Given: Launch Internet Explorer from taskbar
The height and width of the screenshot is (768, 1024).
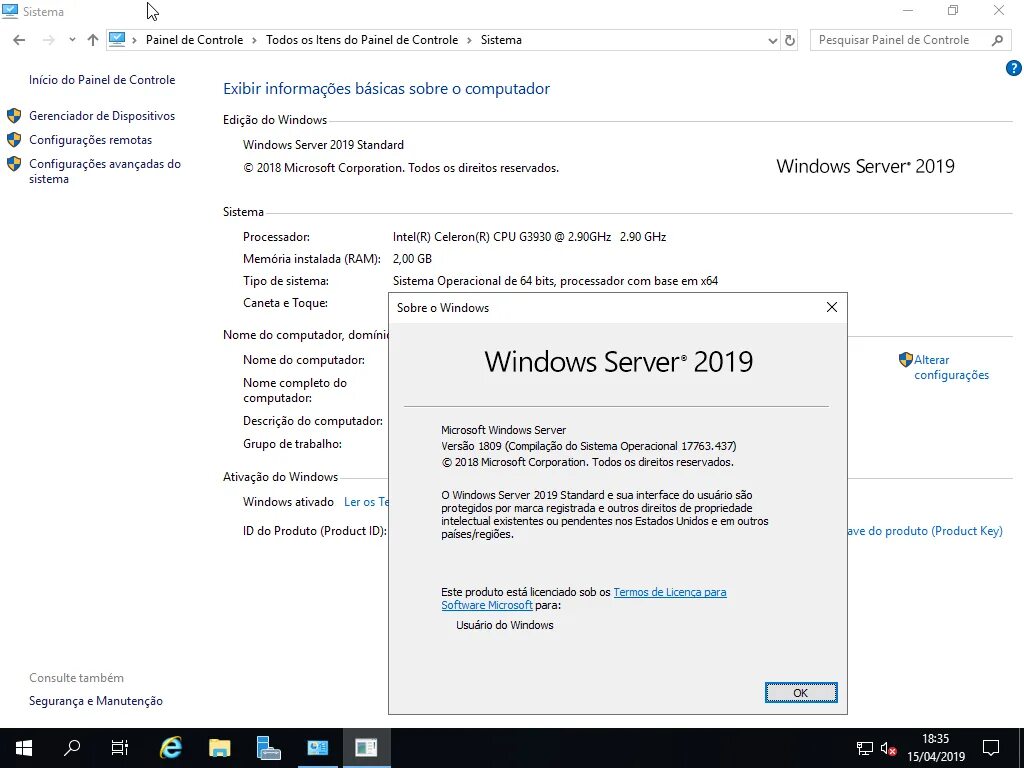Looking at the screenshot, I should (x=170, y=748).
